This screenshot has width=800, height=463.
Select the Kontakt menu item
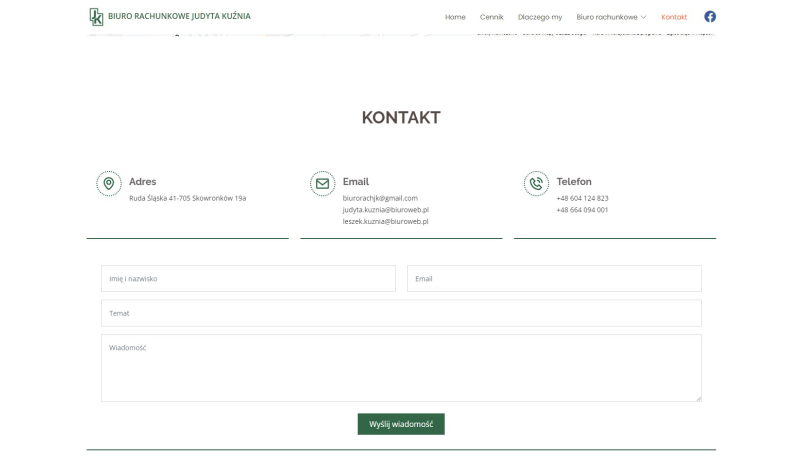(674, 17)
